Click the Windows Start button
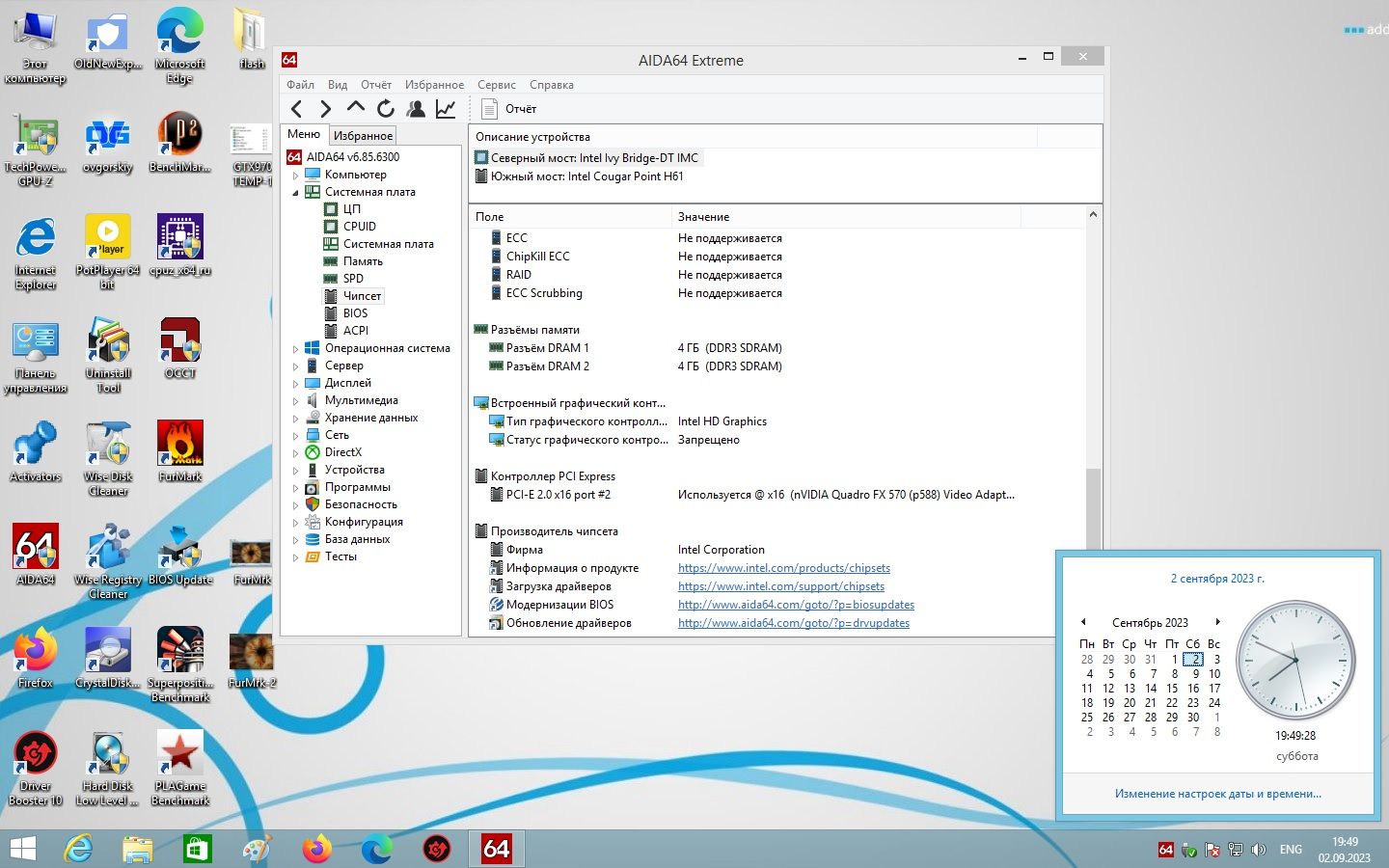1389x868 pixels. [x=22, y=849]
